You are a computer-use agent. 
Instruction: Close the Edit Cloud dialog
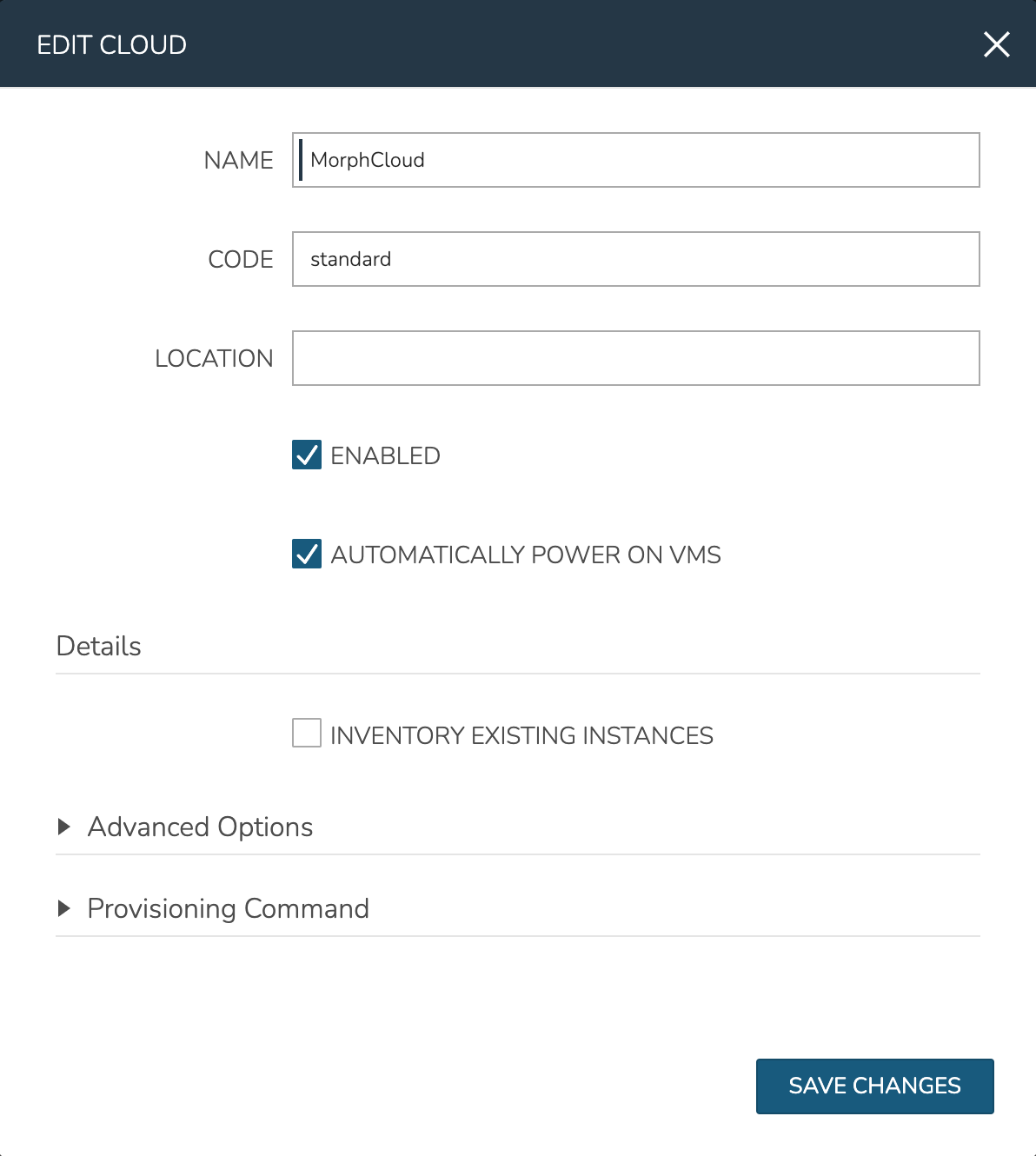tap(996, 44)
